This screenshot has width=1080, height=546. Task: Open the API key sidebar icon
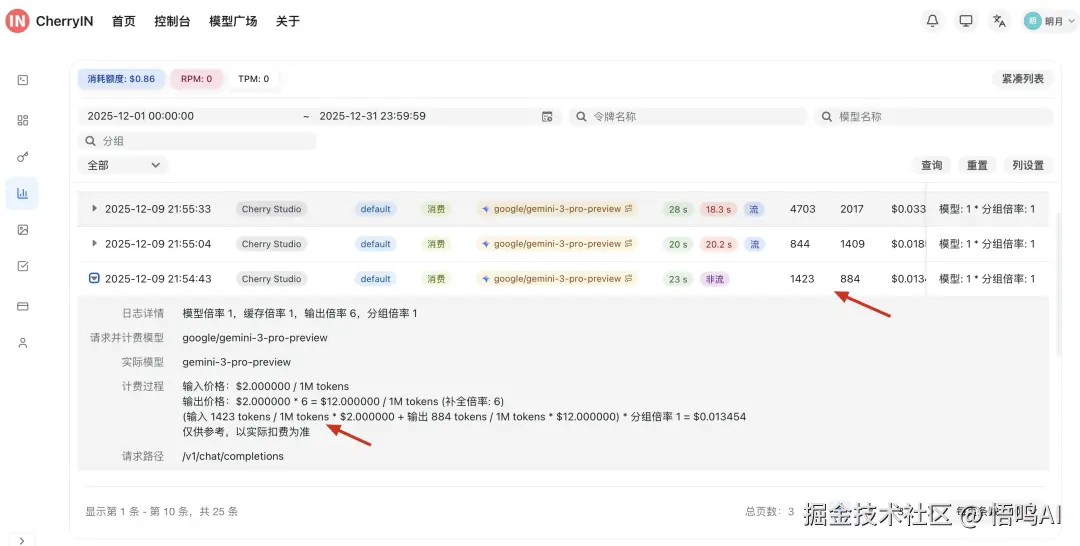[23, 157]
